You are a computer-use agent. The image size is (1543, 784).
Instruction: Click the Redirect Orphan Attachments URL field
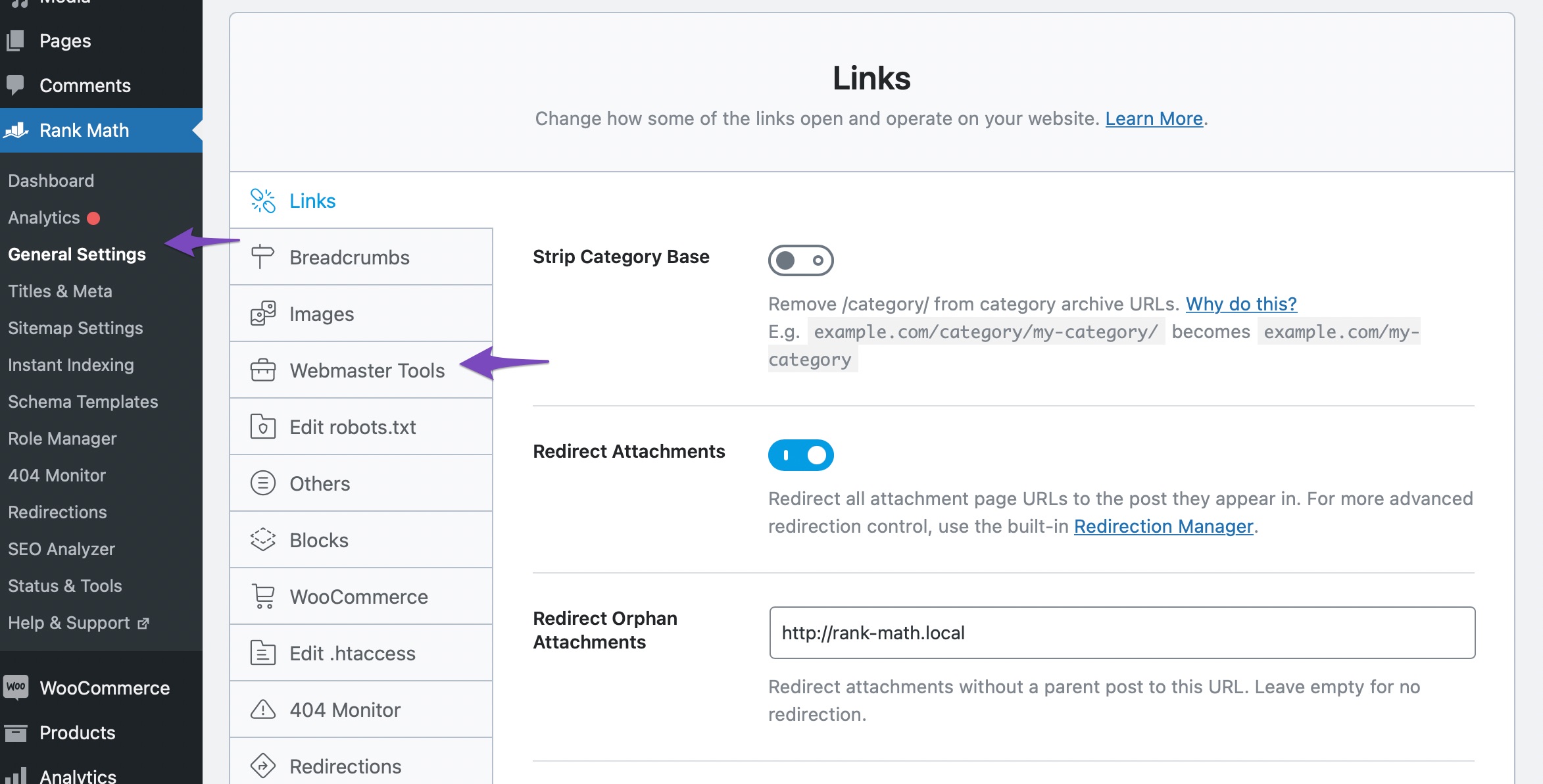(1122, 633)
